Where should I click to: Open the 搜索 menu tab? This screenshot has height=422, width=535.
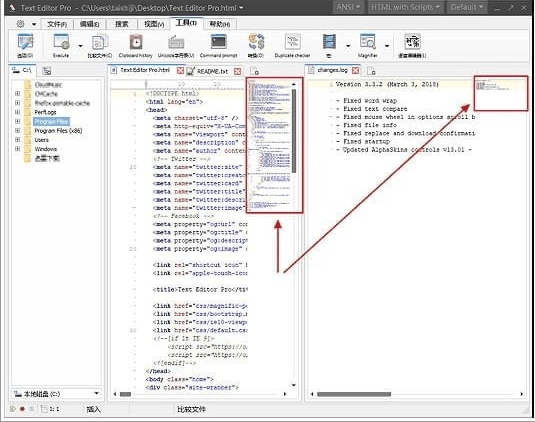121,24
